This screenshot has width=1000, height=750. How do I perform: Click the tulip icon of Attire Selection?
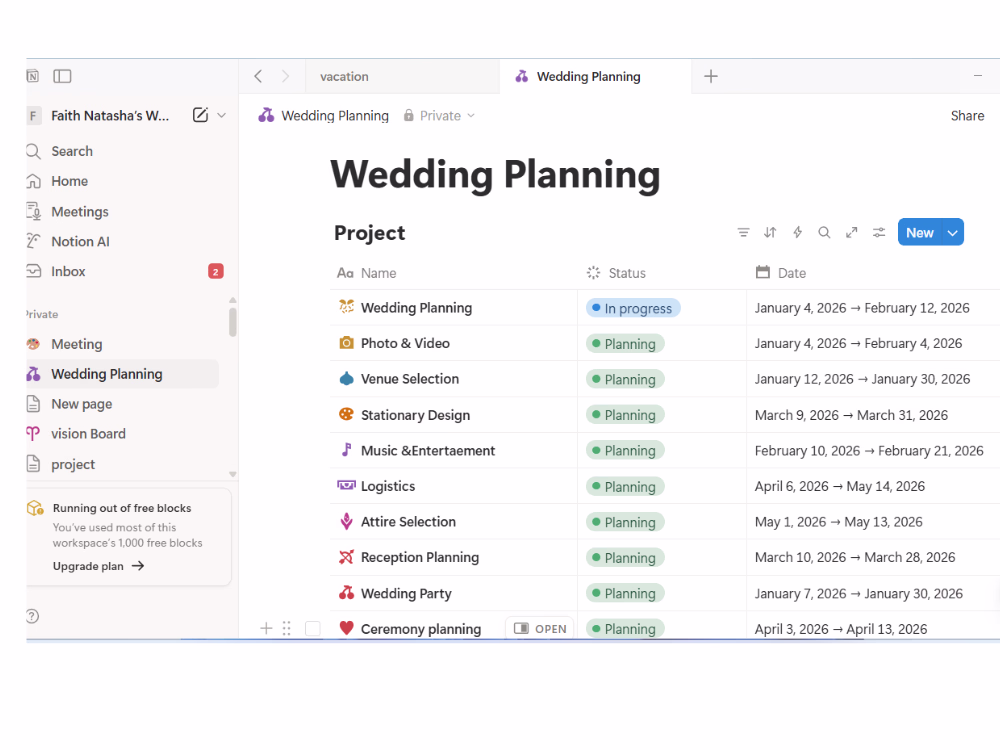coord(346,522)
